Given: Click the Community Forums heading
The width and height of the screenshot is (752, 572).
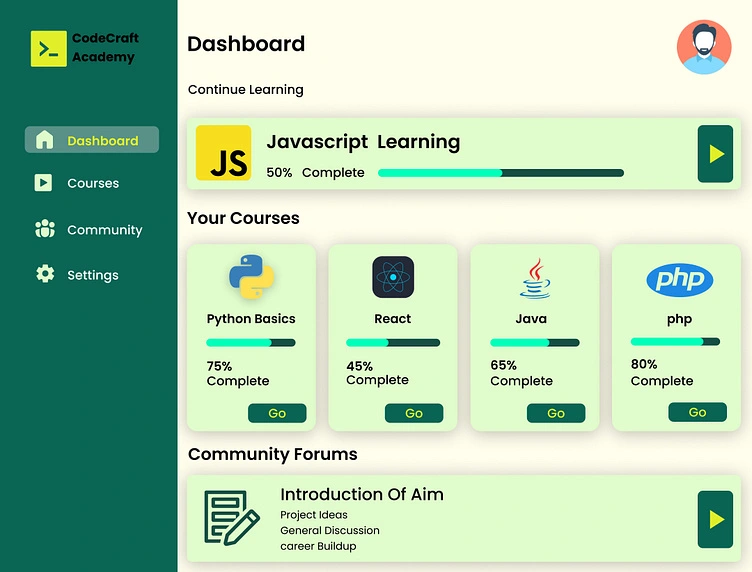Looking at the screenshot, I should pyautogui.click(x=272, y=454).
